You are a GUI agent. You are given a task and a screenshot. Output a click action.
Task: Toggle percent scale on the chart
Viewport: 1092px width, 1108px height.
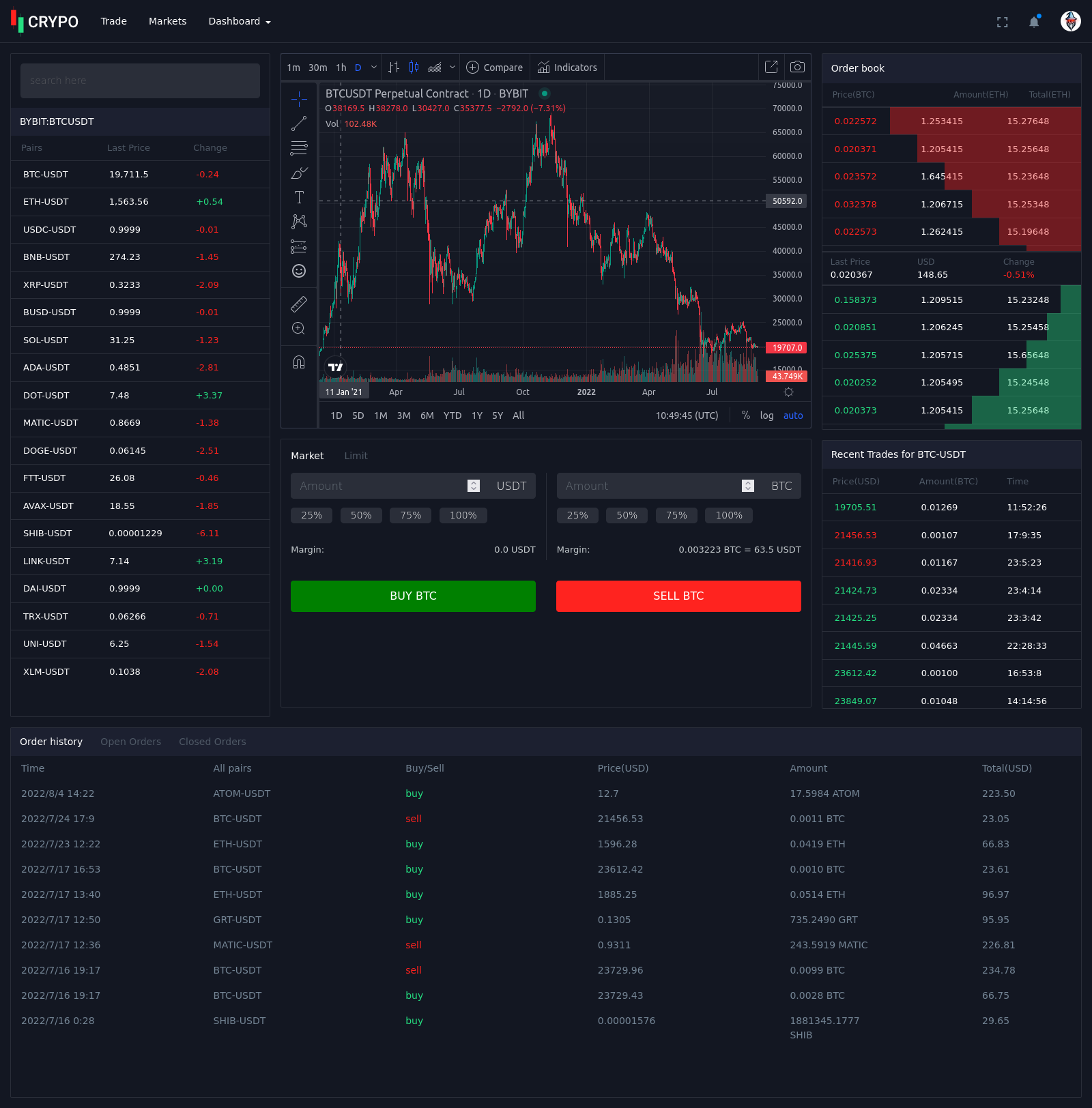click(745, 415)
